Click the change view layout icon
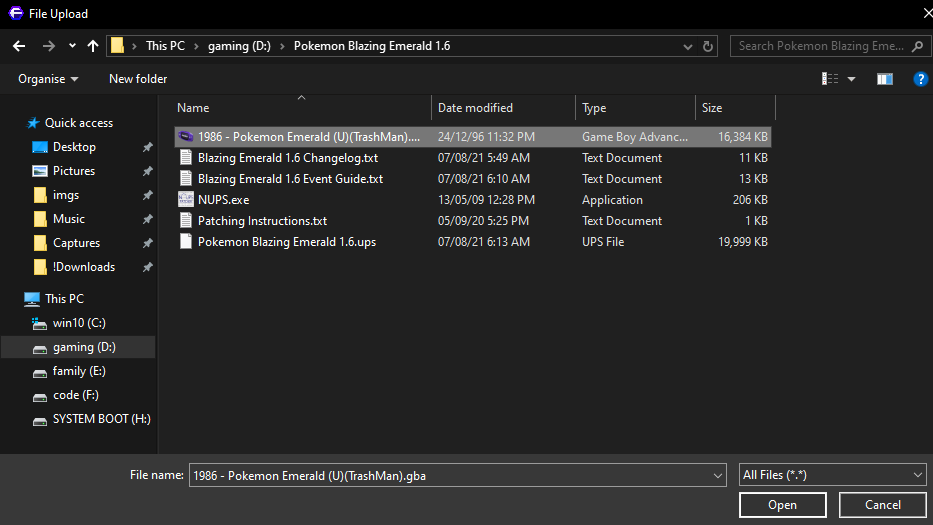 point(830,79)
